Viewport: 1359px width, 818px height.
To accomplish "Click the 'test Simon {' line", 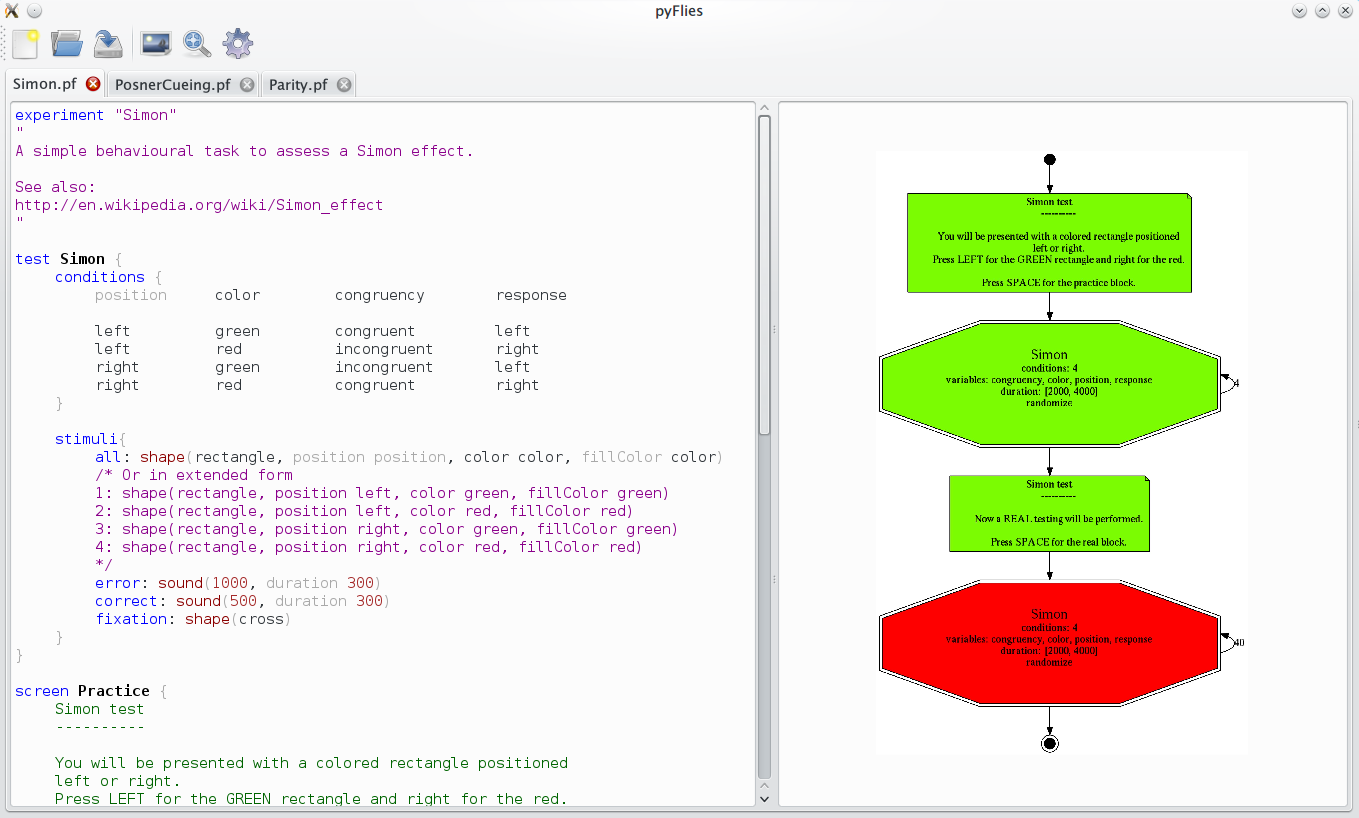I will [x=69, y=259].
